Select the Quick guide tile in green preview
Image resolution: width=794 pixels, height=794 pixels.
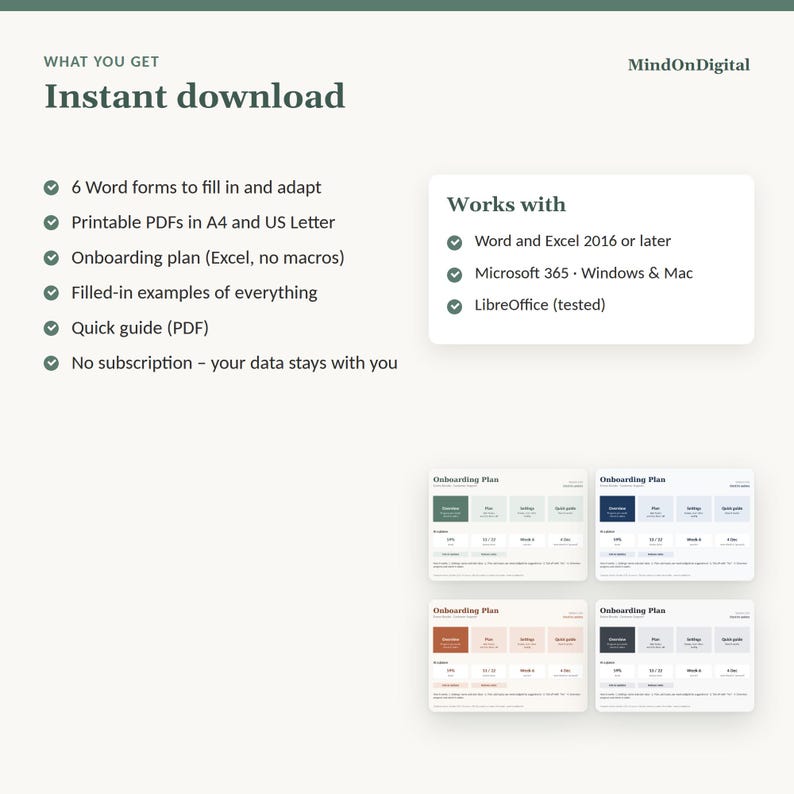(x=565, y=509)
